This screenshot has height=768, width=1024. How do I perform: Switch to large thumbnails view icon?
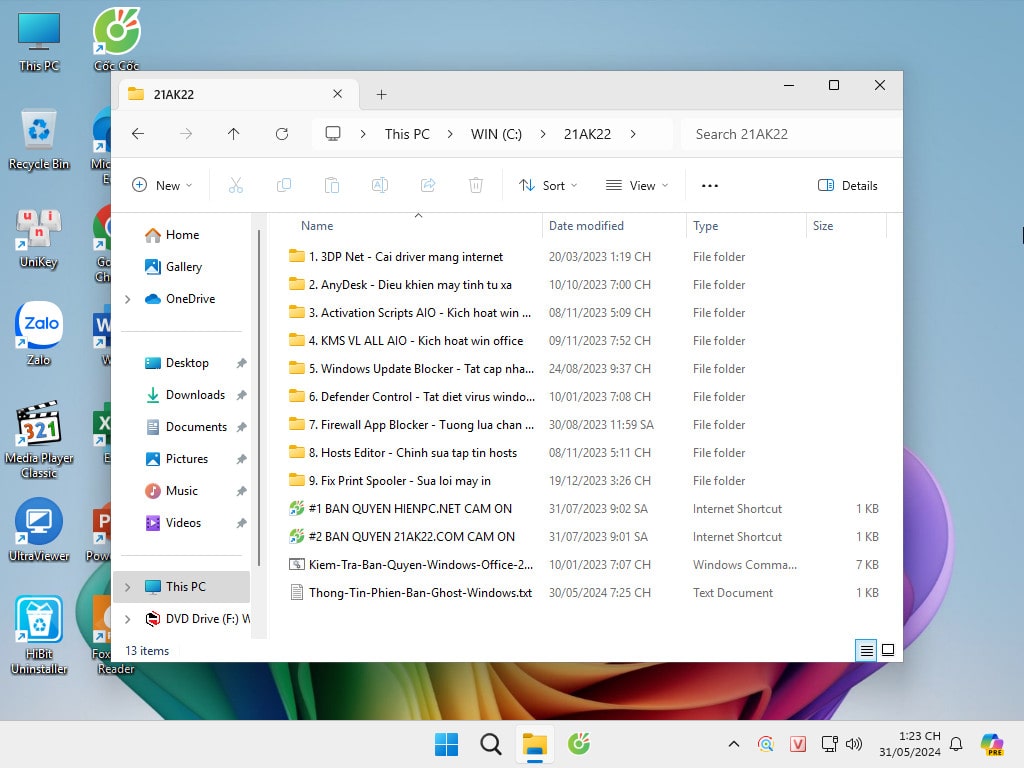pyautogui.click(x=888, y=650)
